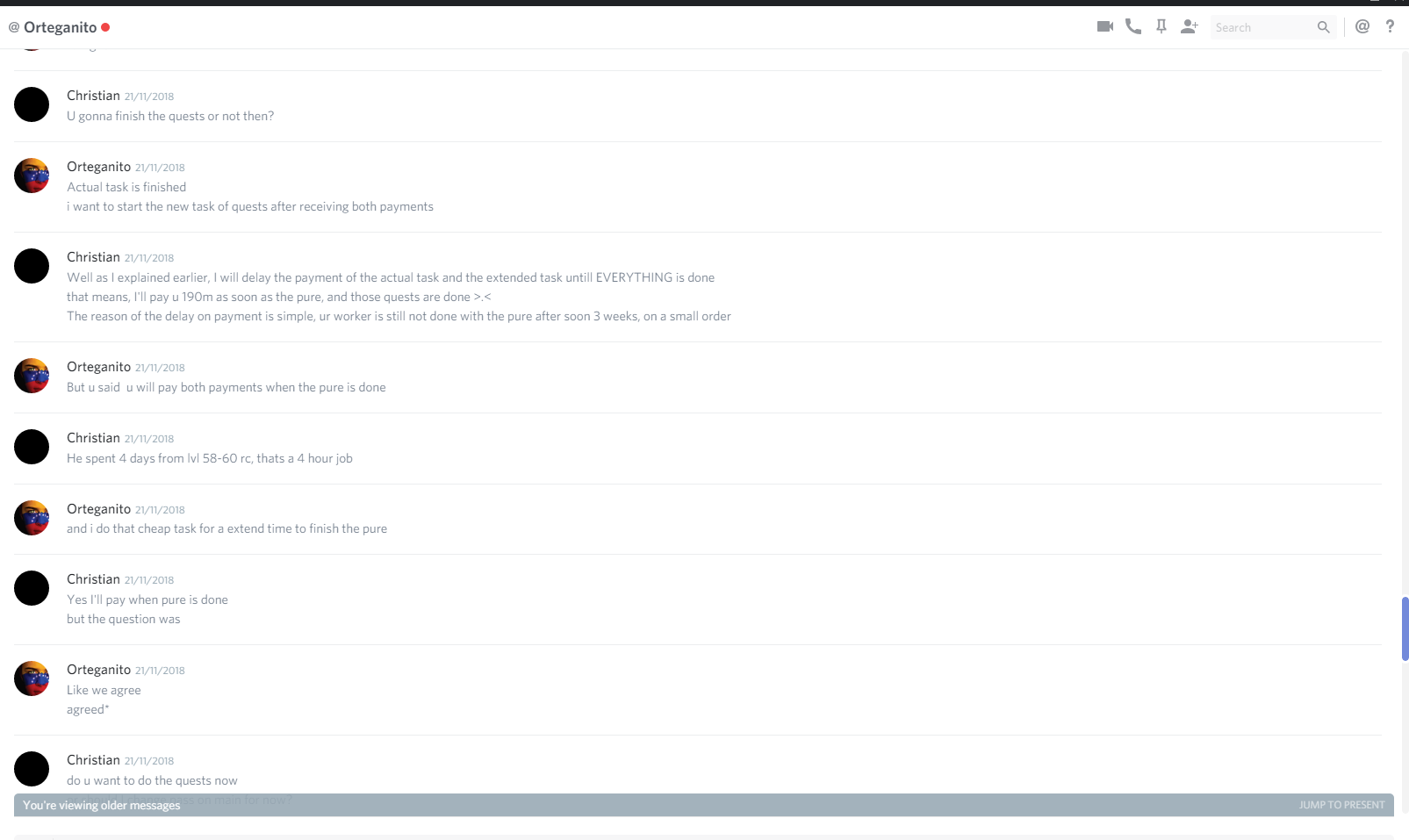Open recent mentions

pos(1362,26)
